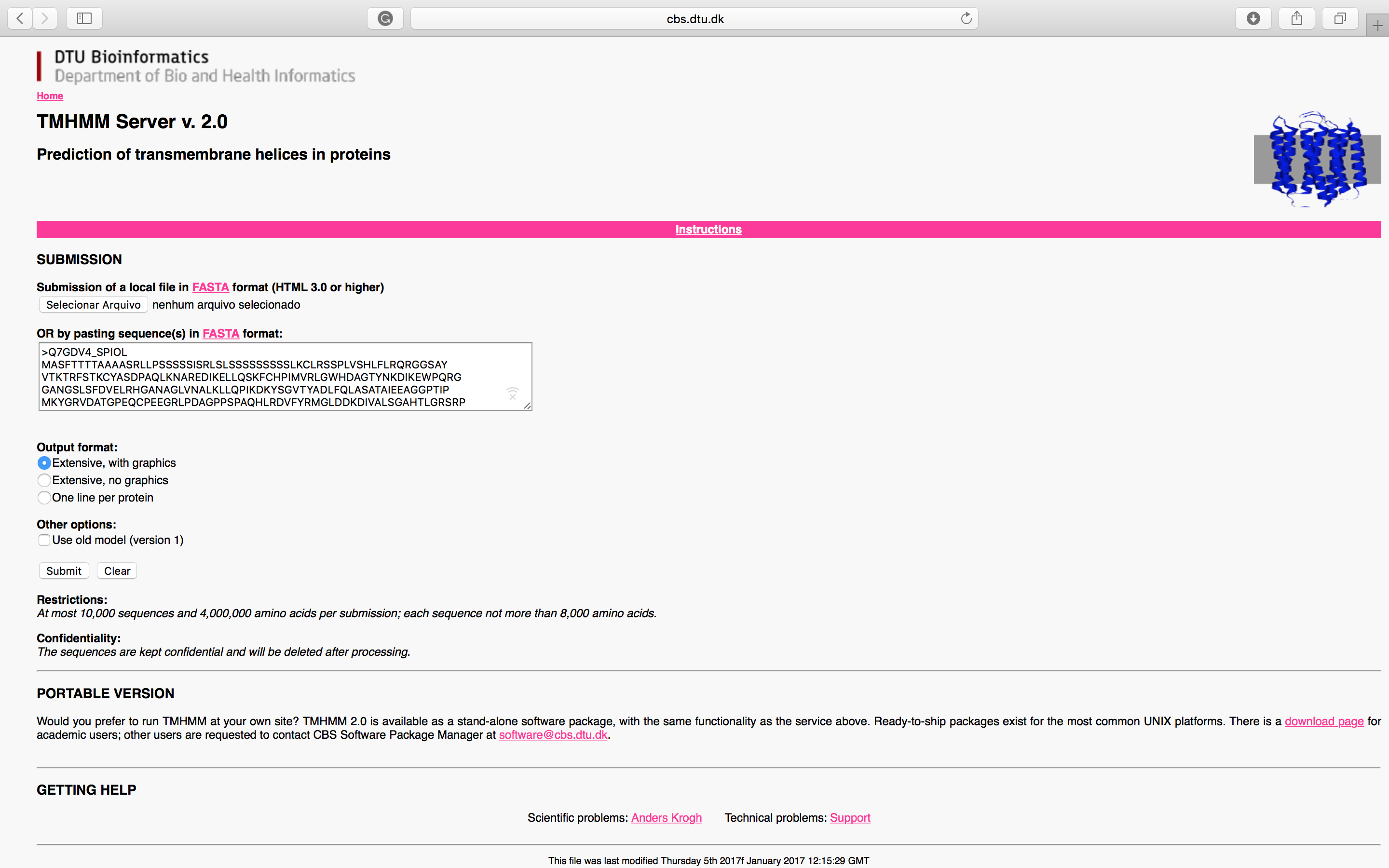Select 'Extensive, with graphics' output format
The image size is (1389, 868).
coord(44,463)
